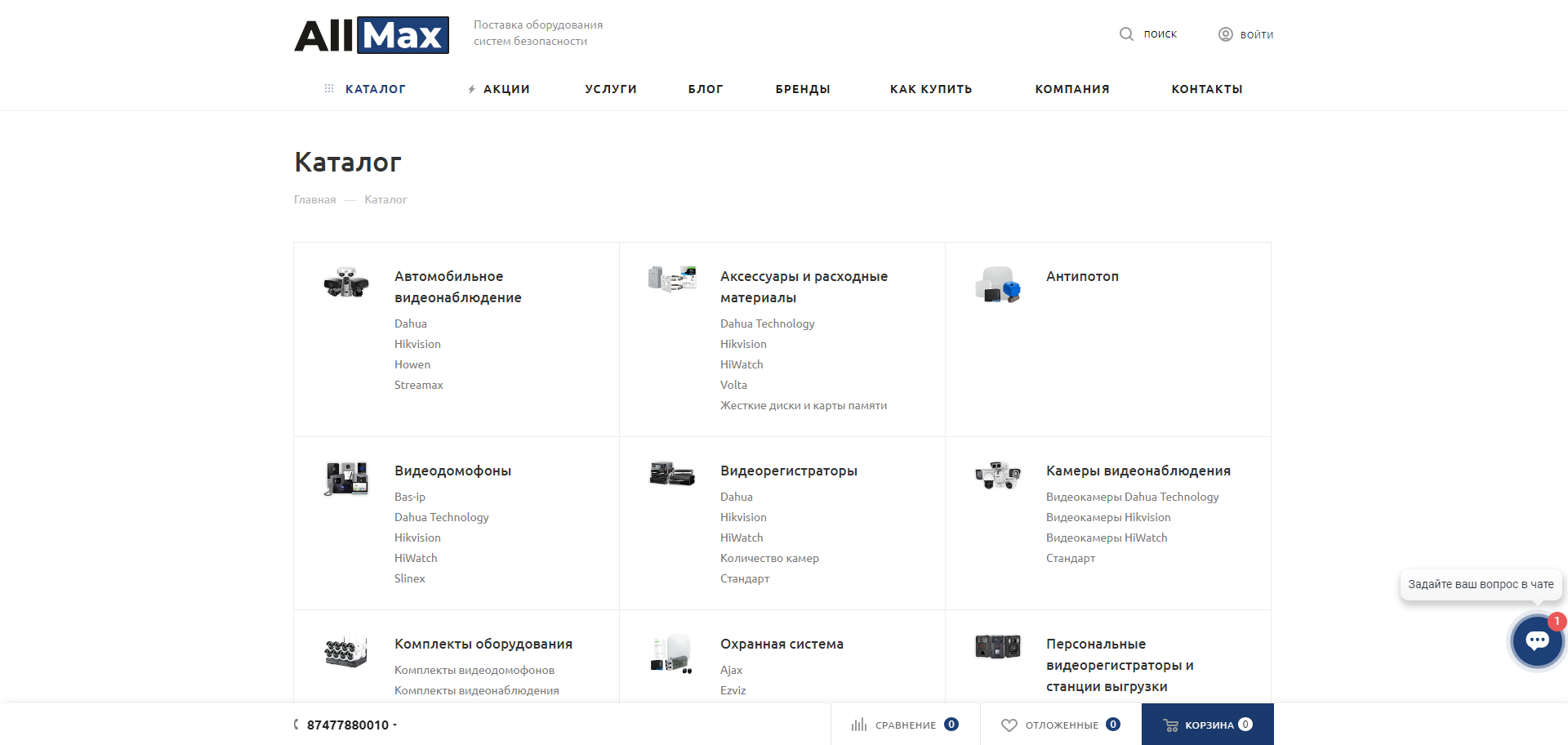The image size is (1568, 745).
Task: Open the БЛОГ menu item
Action: click(x=706, y=89)
